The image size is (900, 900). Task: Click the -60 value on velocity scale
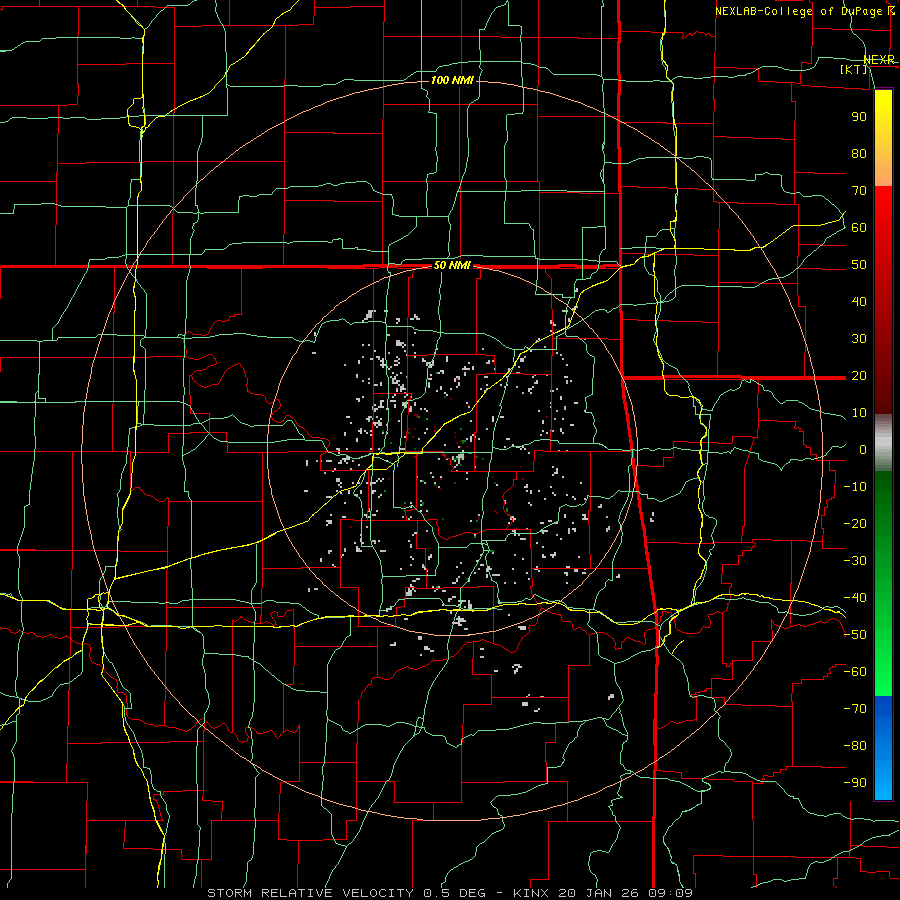coord(855,672)
